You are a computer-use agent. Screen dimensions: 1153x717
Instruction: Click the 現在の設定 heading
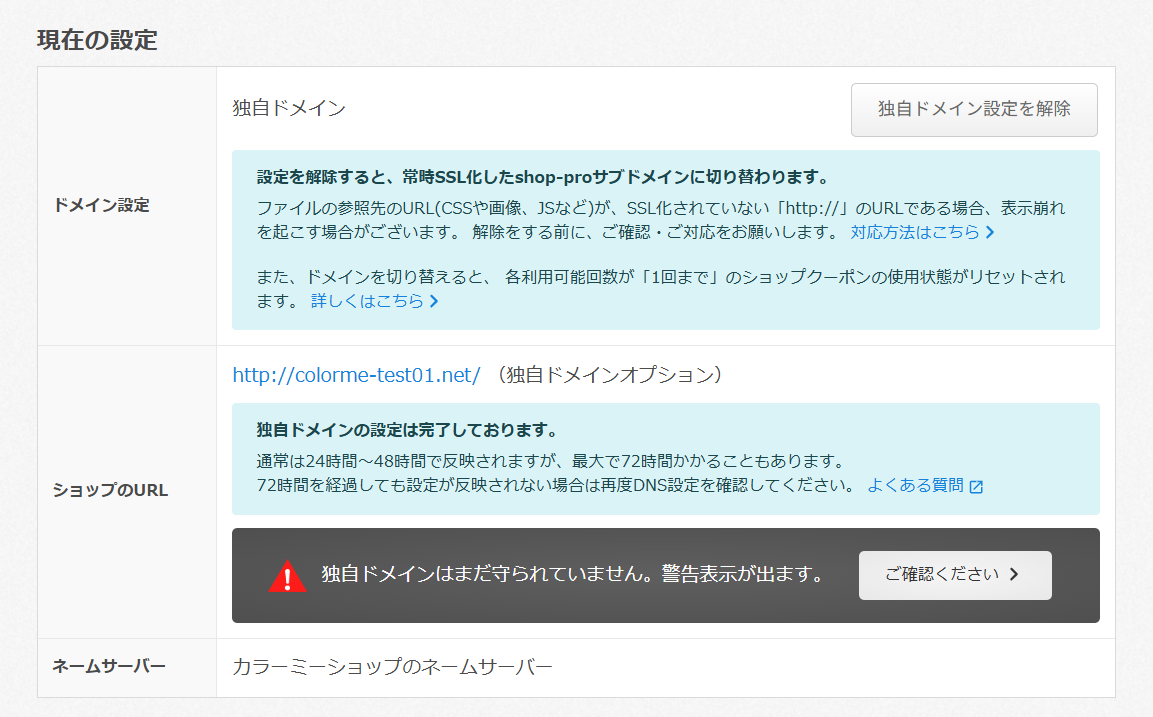97,40
